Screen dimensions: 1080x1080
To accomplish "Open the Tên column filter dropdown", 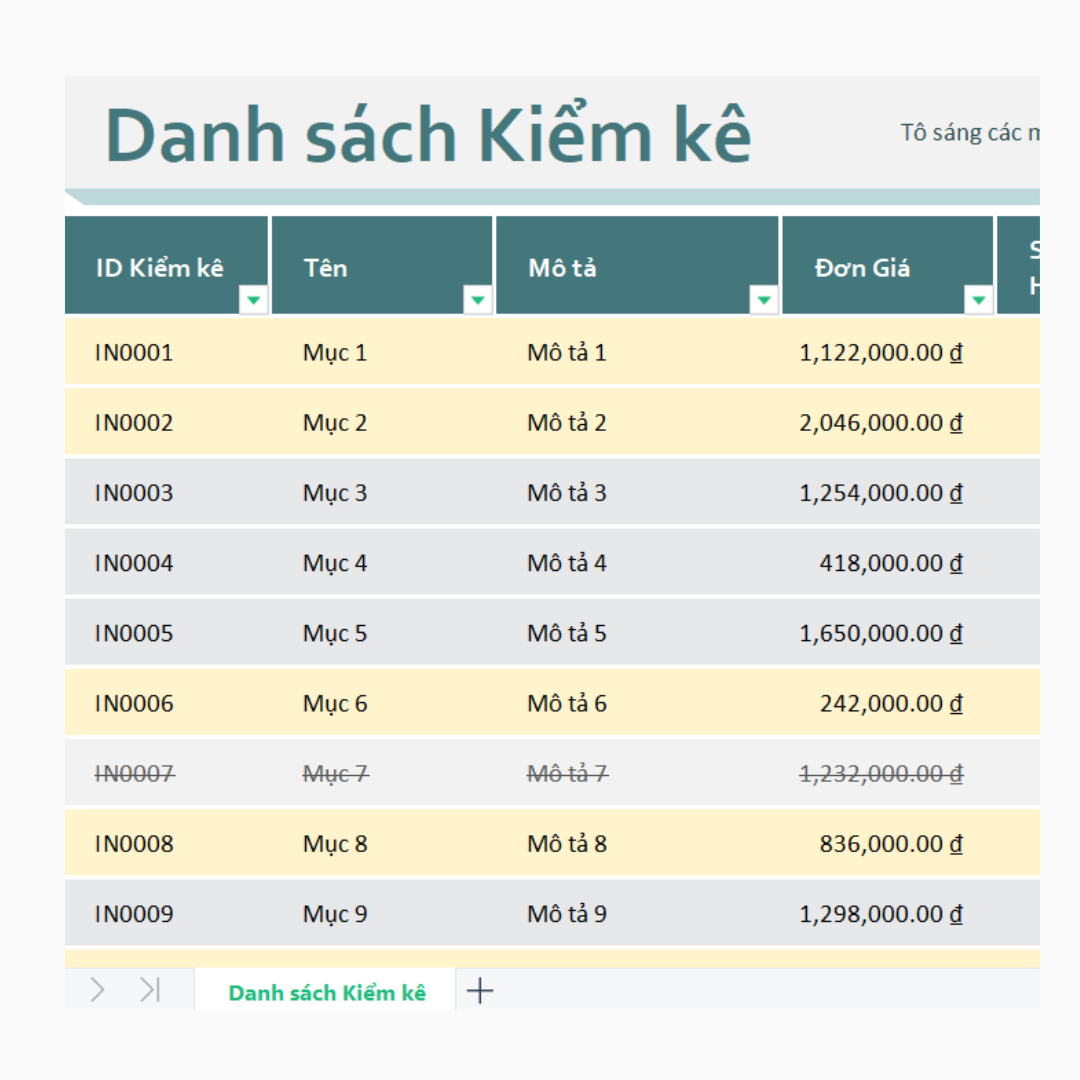I will click(x=477, y=300).
